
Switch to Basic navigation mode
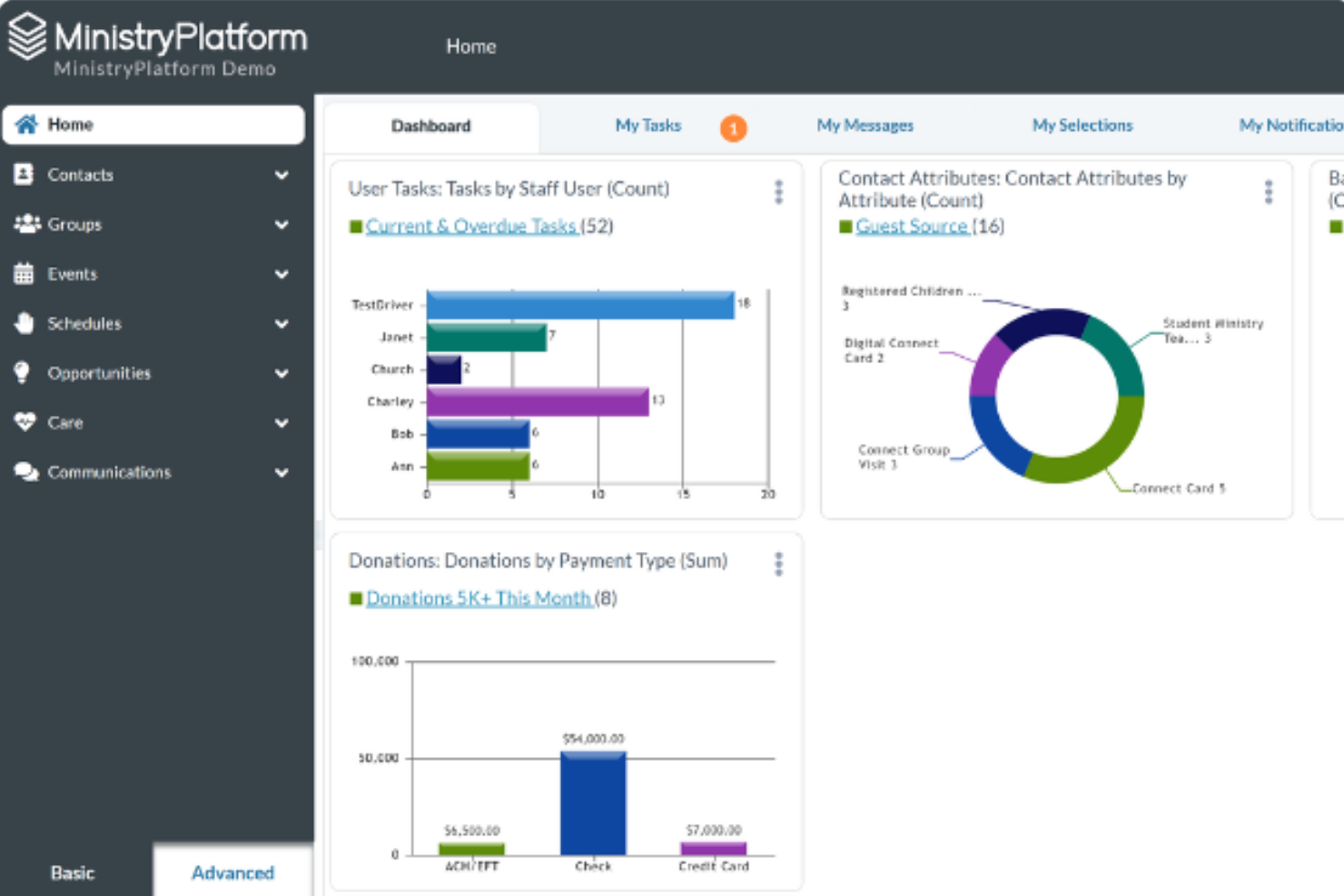pyautogui.click(x=73, y=872)
